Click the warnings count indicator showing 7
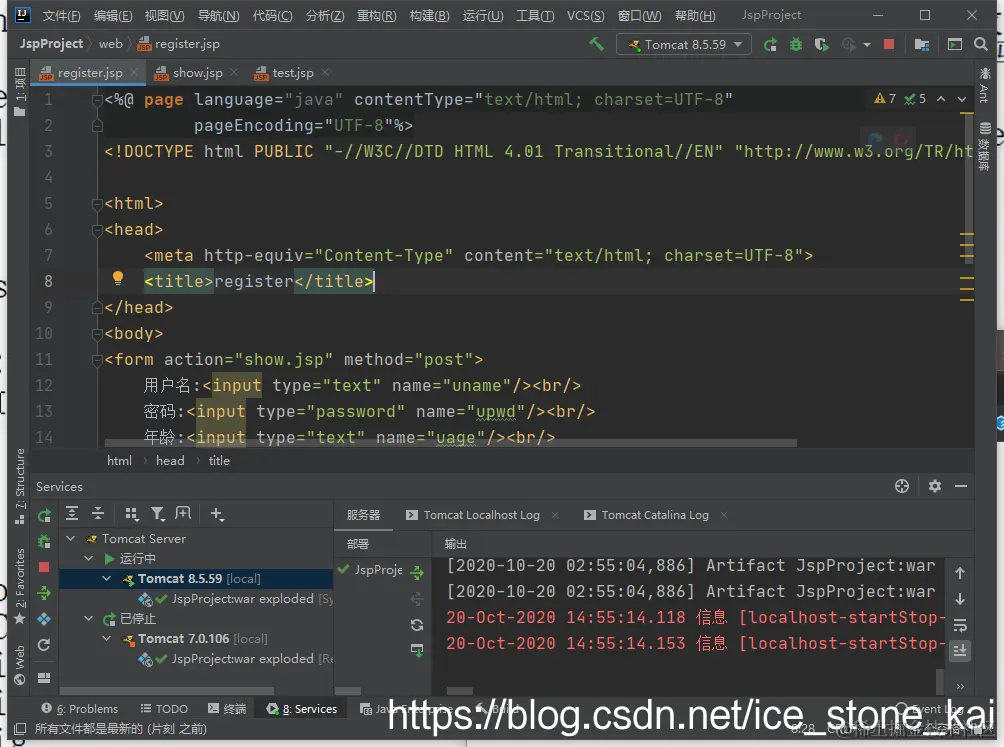This screenshot has height=747, width=1004. (885, 99)
